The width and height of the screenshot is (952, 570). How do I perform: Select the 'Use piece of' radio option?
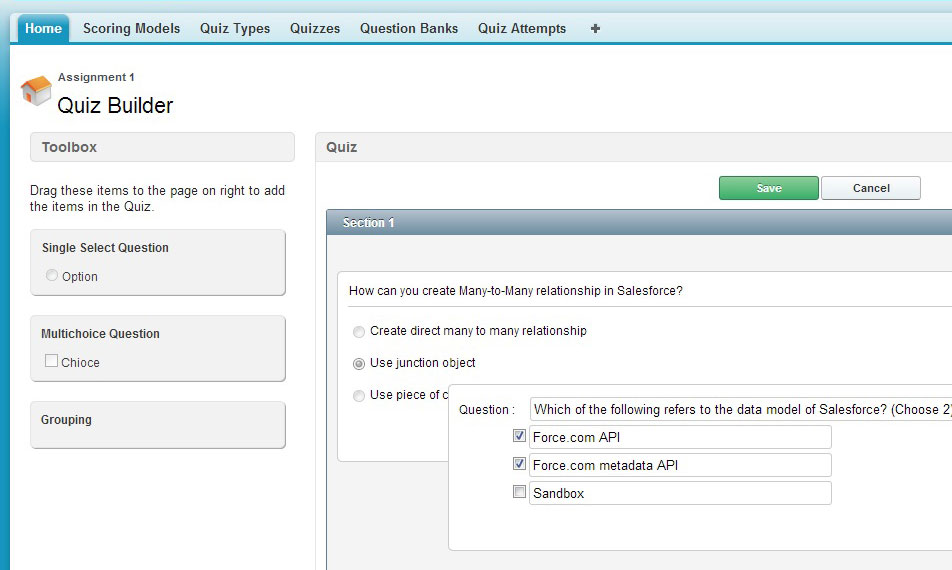point(359,396)
